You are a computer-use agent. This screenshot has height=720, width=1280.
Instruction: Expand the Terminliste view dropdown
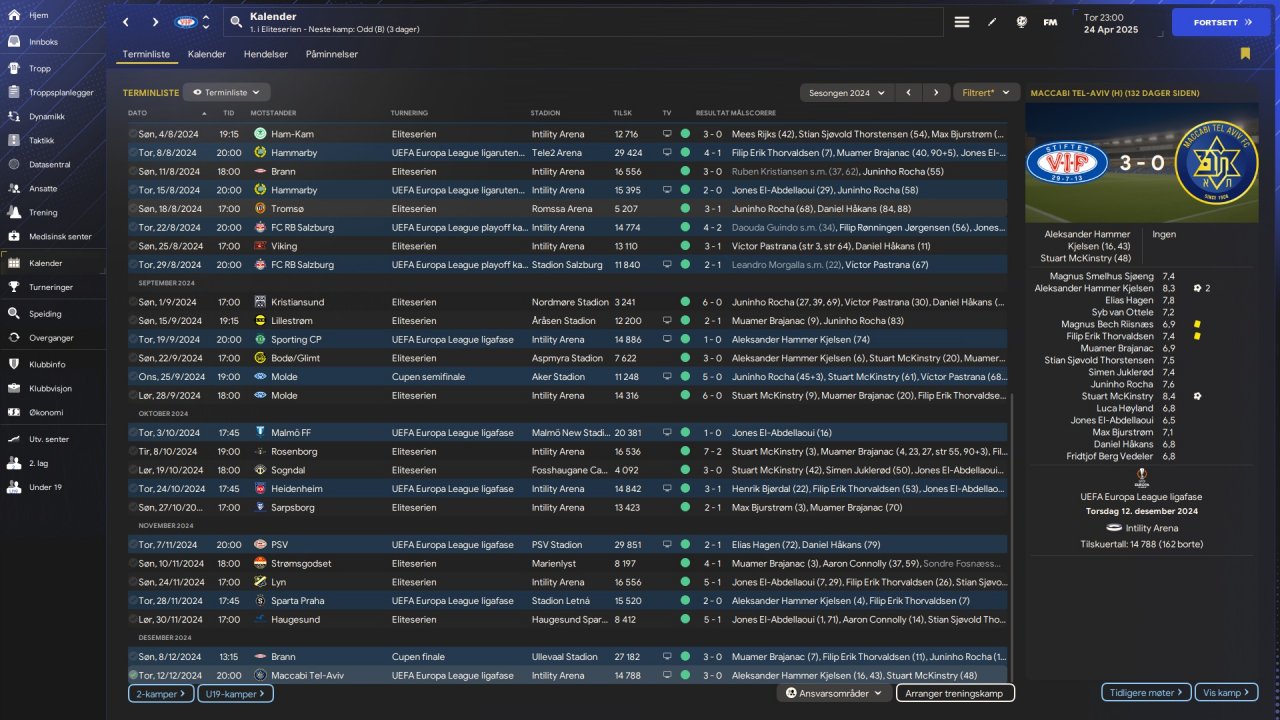point(226,92)
